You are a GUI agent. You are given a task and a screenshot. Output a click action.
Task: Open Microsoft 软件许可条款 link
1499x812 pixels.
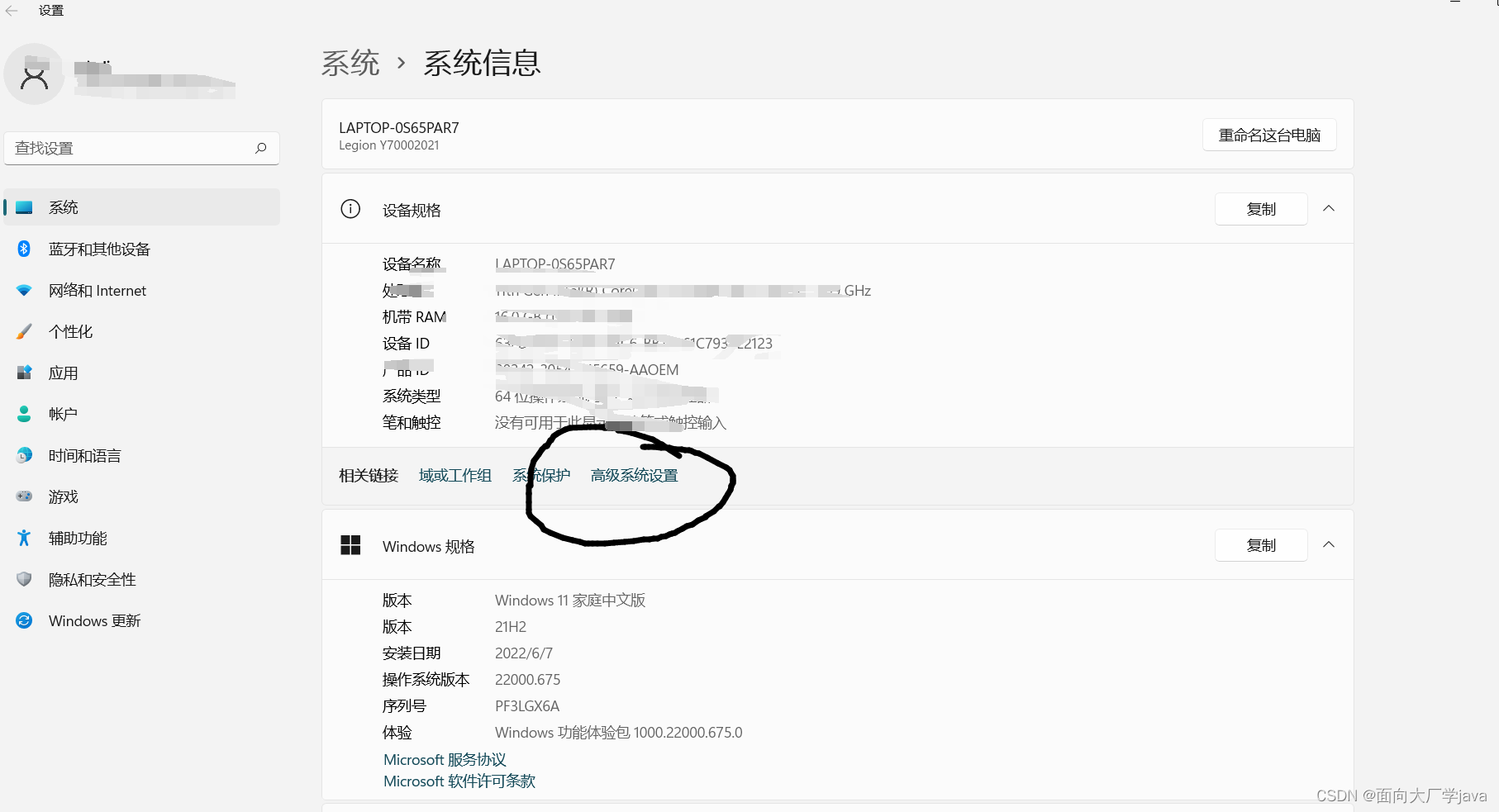pos(459,781)
